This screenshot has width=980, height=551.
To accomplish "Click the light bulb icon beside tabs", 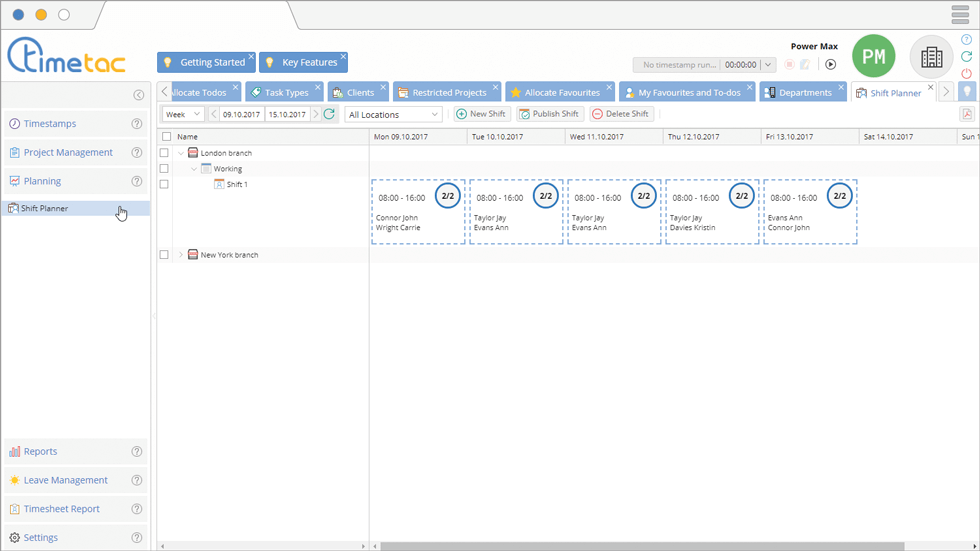I will (967, 92).
